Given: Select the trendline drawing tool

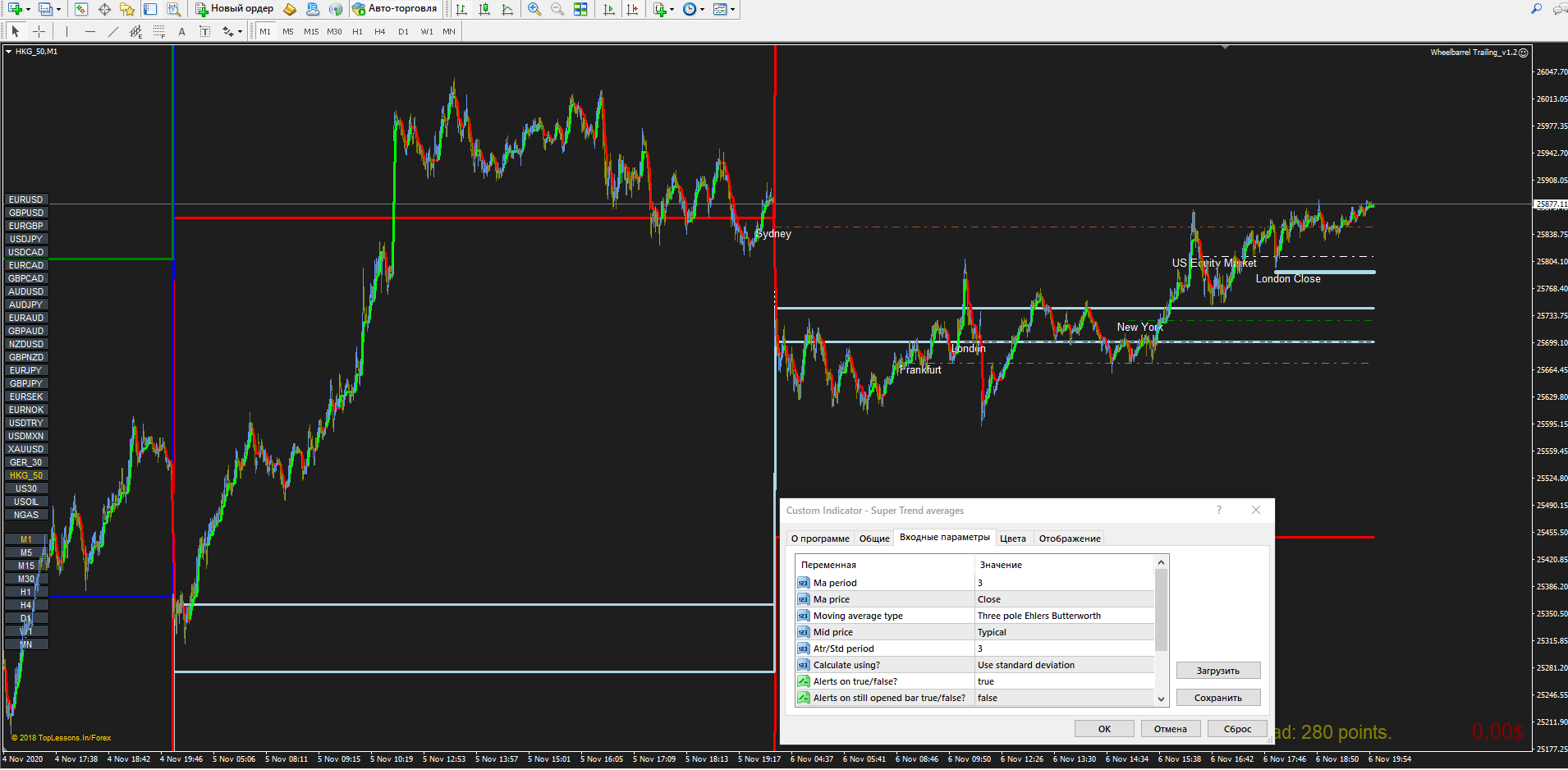Looking at the screenshot, I should [113, 31].
